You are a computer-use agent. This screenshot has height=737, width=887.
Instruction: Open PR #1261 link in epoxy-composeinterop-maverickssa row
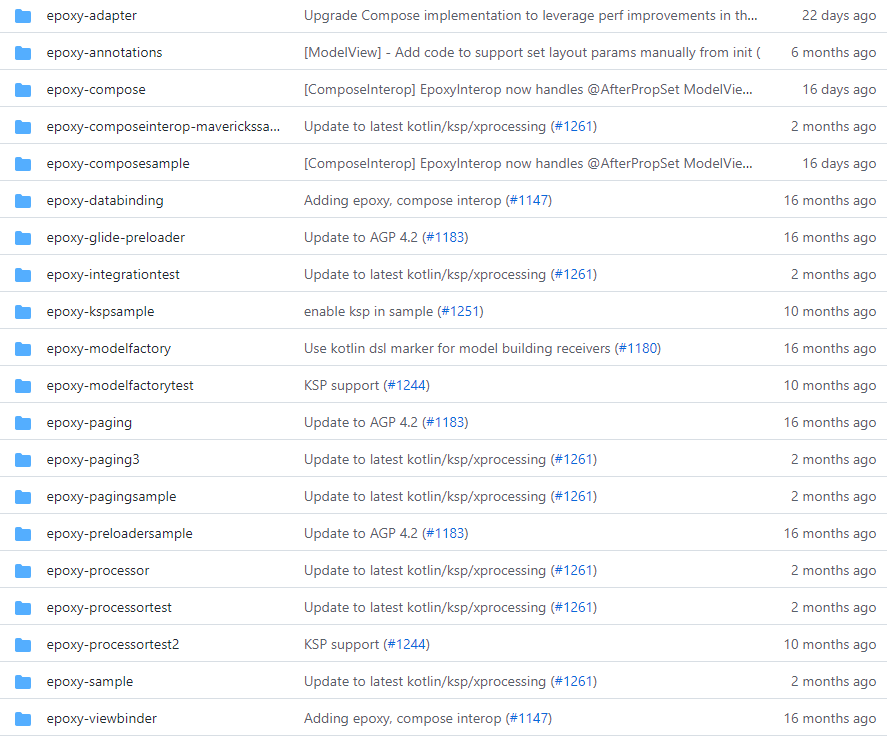pos(574,127)
